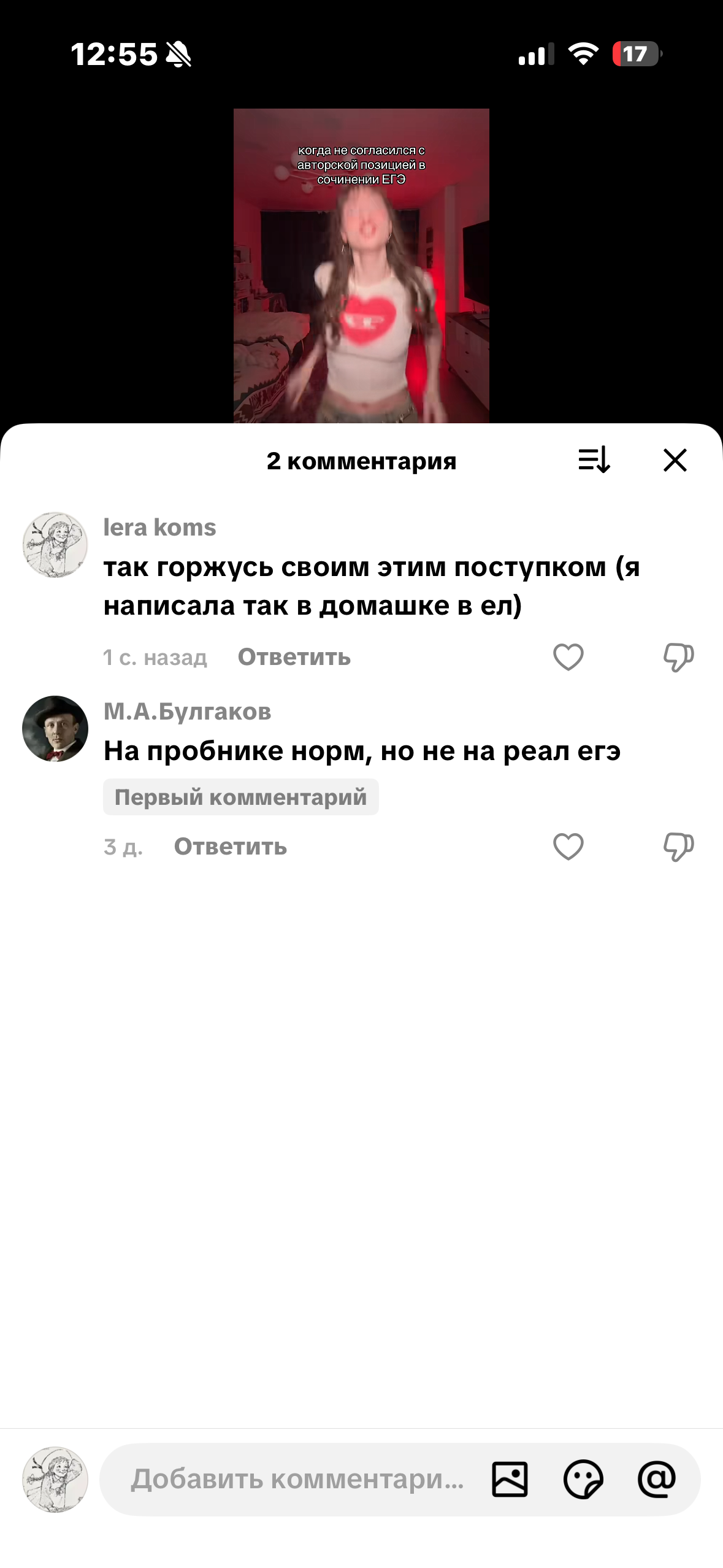Tap the video preview above comments

(x=361, y=266)
